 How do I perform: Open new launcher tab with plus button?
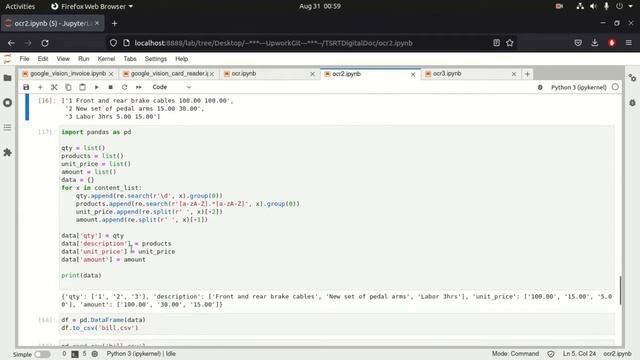[527, 74]
